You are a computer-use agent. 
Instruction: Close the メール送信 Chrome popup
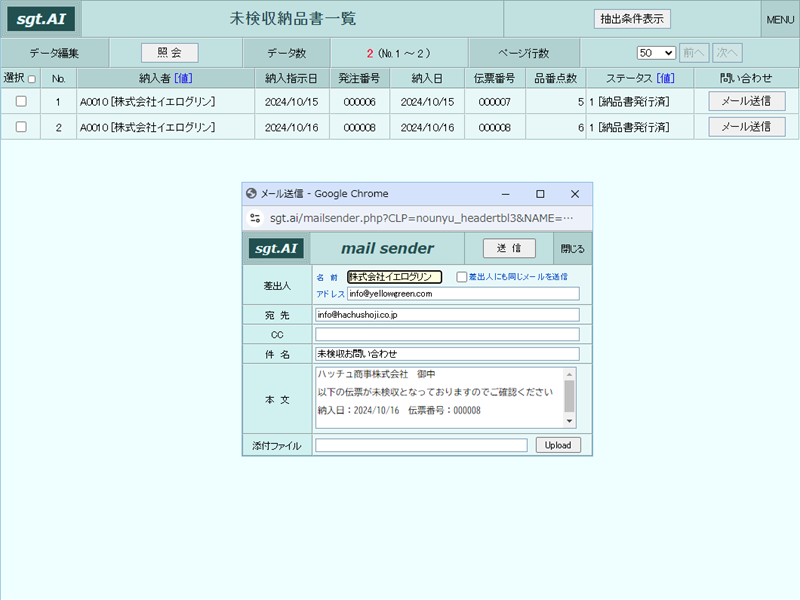(x=575, y=194)
